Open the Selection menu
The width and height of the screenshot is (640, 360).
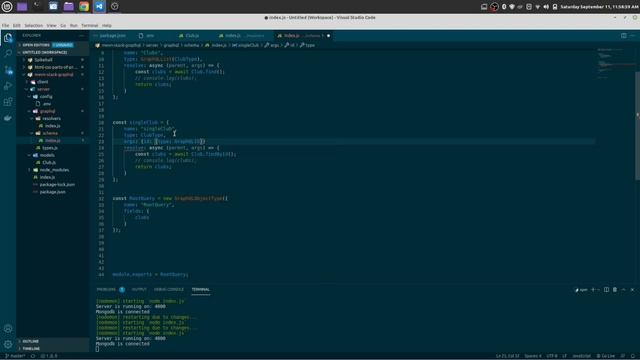point(33,25)
